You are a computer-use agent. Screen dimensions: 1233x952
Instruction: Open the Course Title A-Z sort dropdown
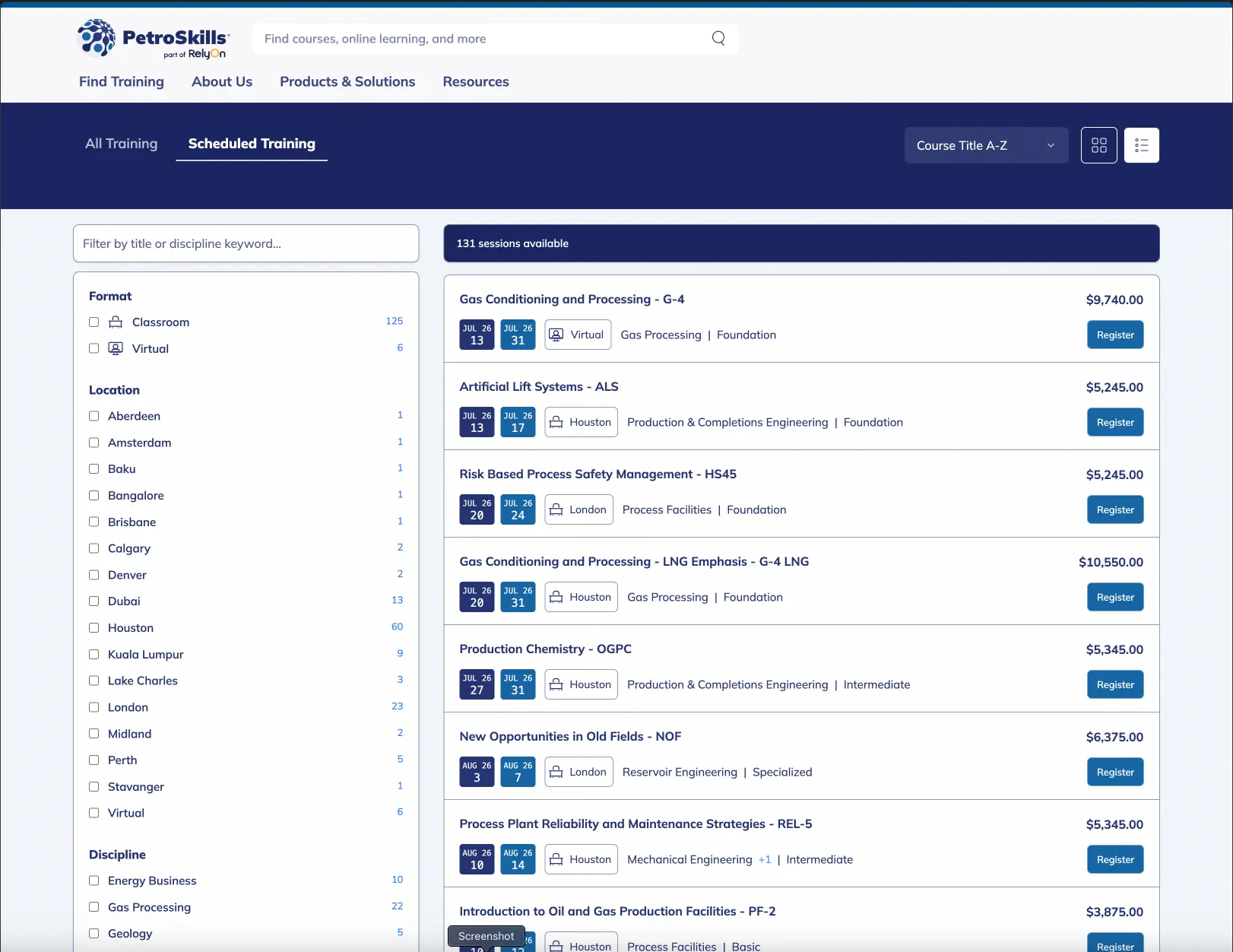(986, 145)
